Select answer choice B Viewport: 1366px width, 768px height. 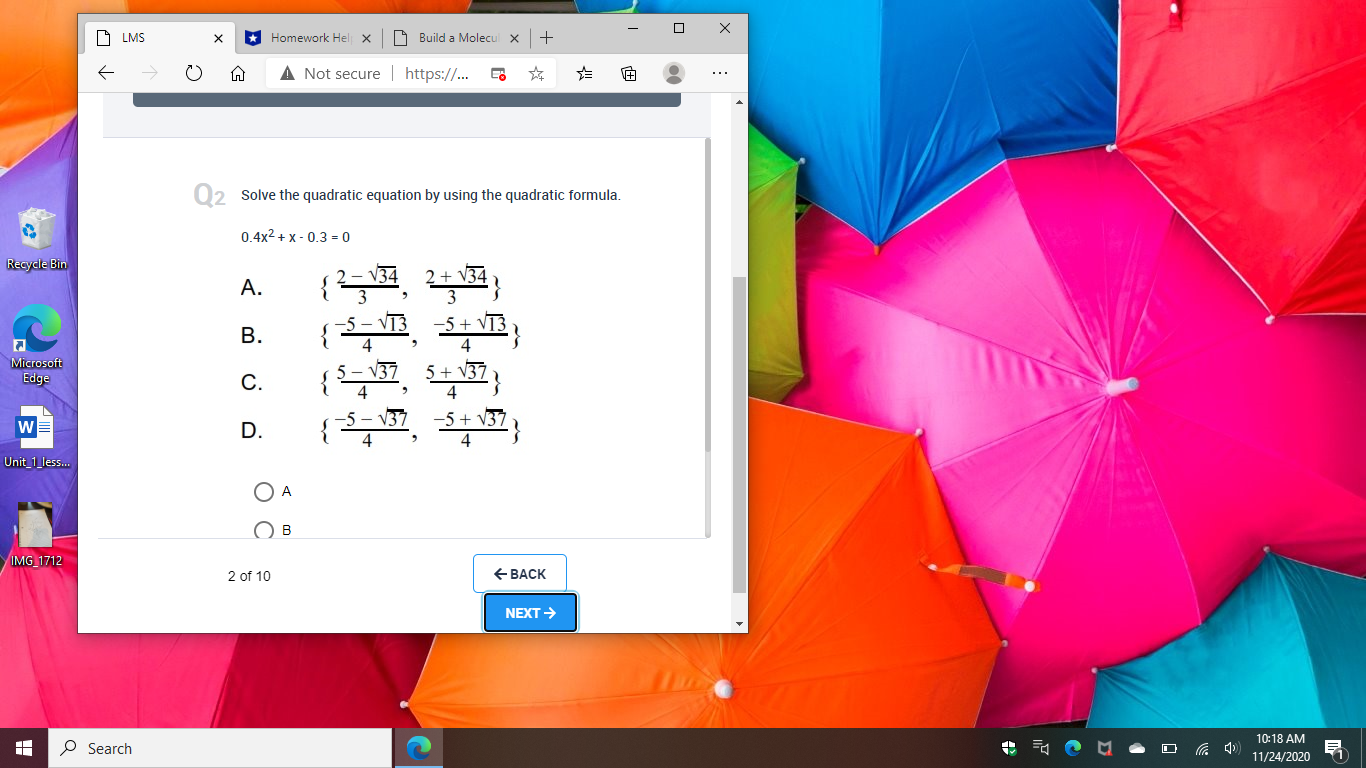click(x=264, y=530)
